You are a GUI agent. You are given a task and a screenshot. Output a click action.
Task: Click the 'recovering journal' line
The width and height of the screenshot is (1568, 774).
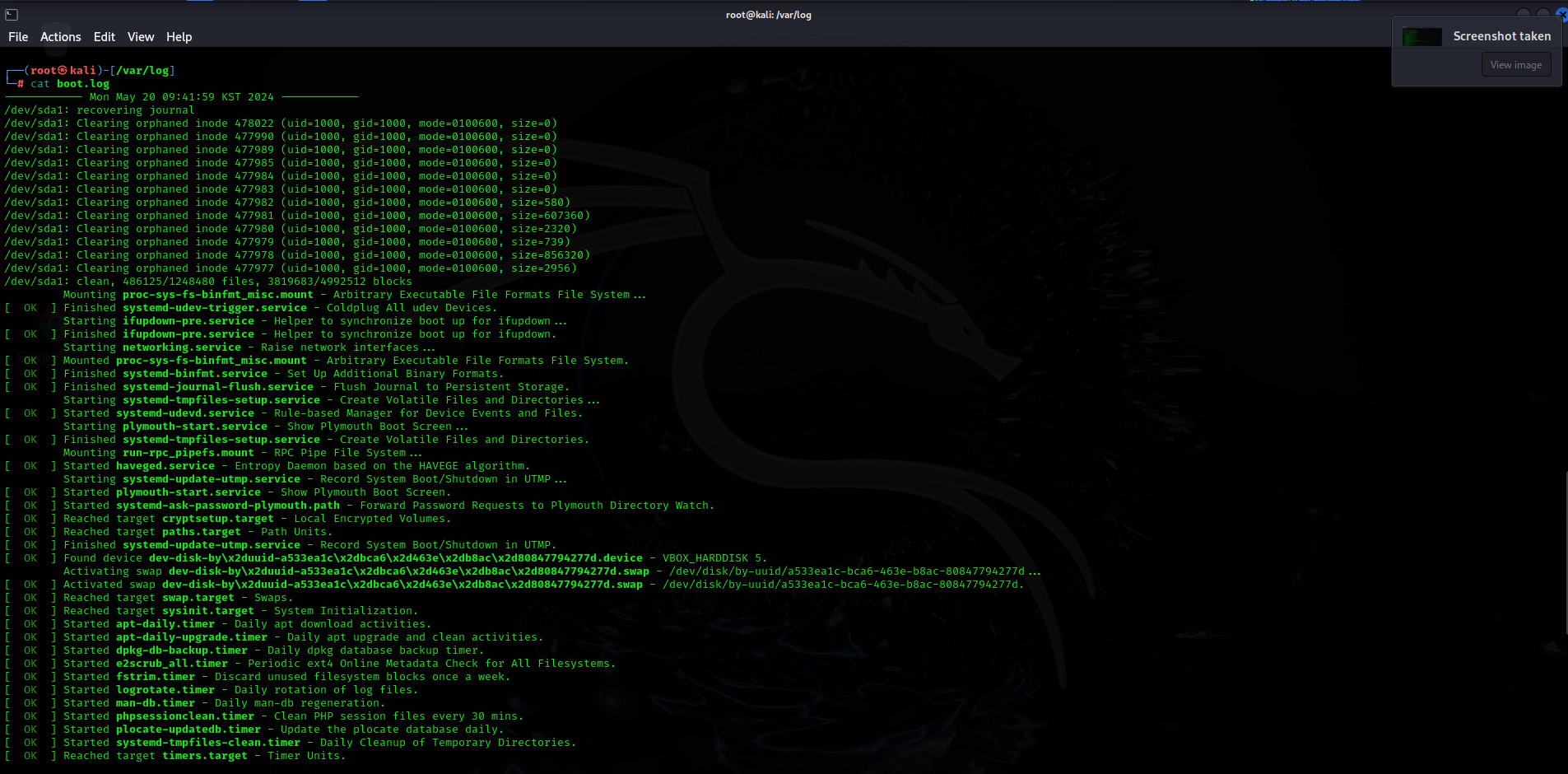[x=136, y=110]
